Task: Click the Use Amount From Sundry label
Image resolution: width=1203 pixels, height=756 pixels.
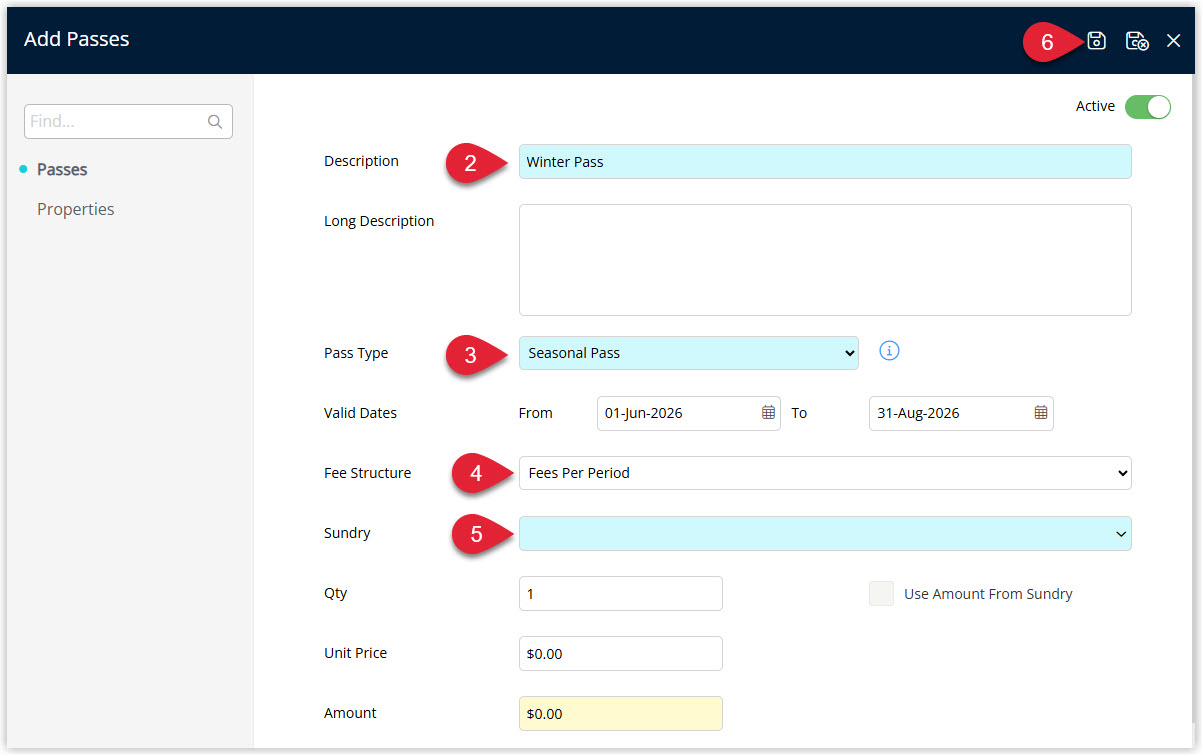Action: click(x=988, y=593)
